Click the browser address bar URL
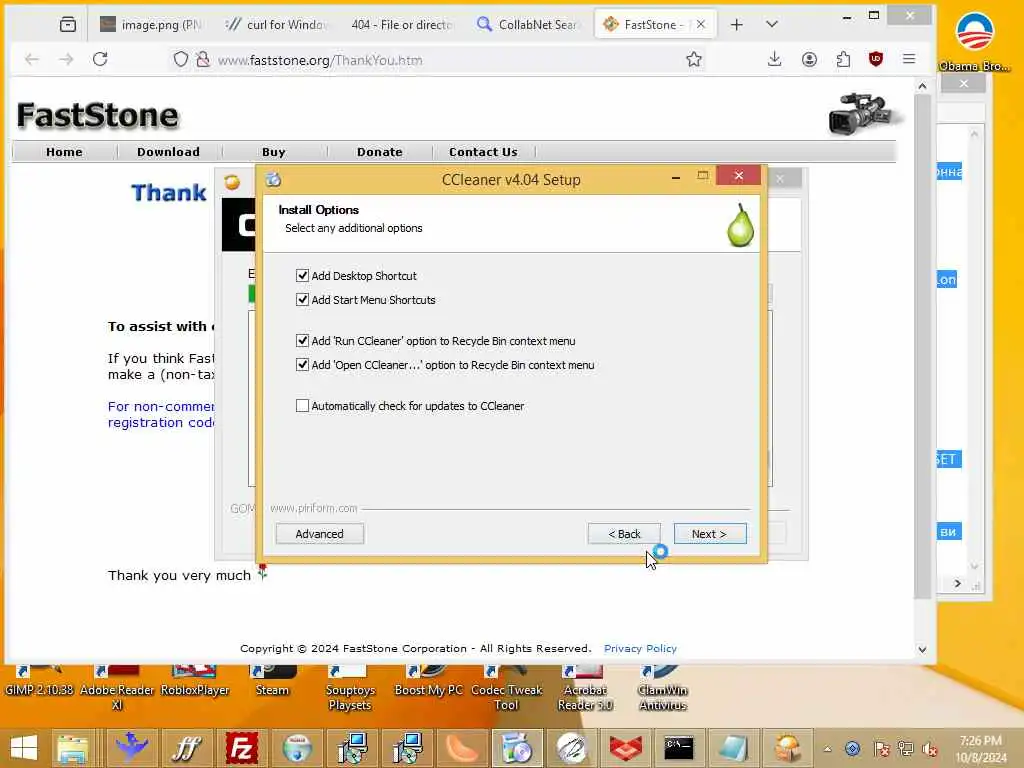 click(x=320, y=60)
